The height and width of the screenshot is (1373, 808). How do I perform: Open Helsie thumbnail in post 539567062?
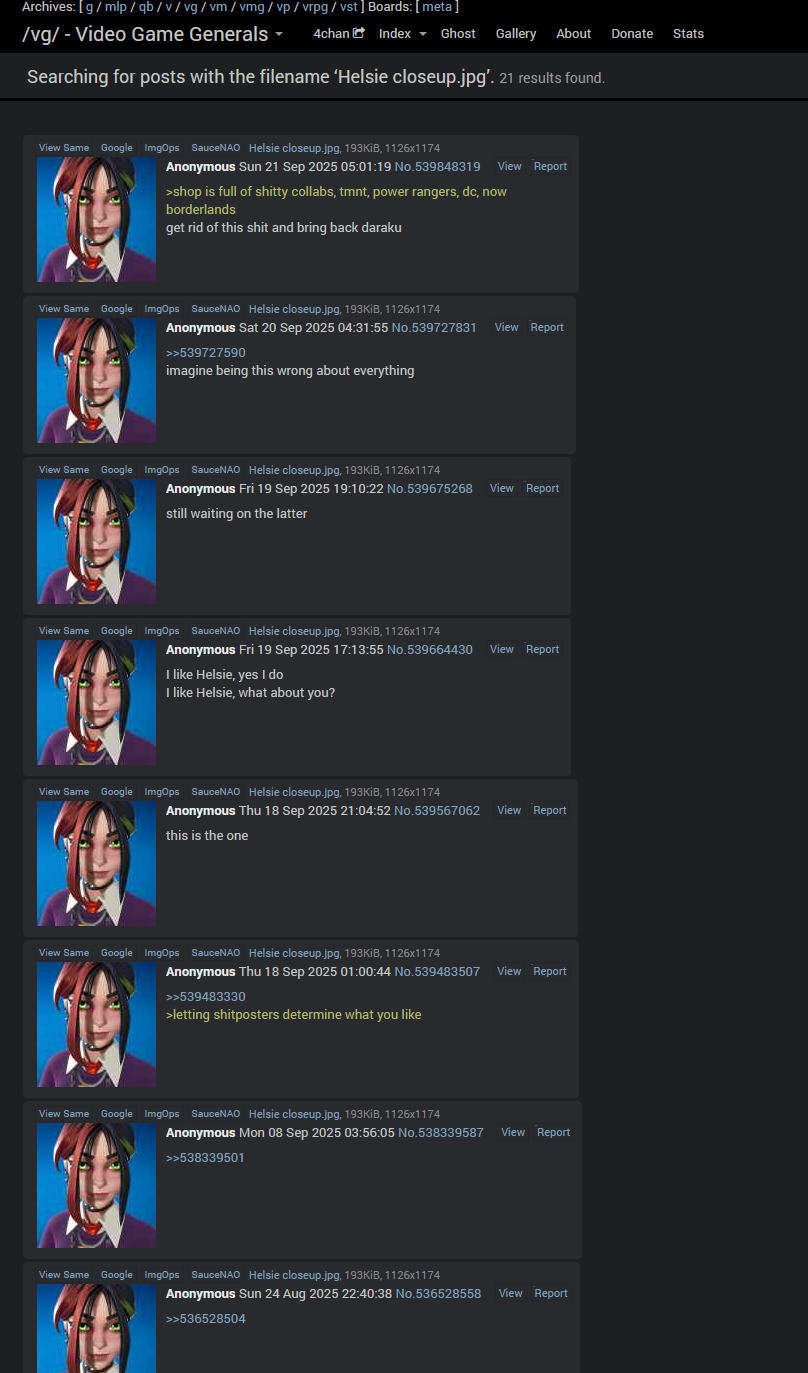pos(97,863)
